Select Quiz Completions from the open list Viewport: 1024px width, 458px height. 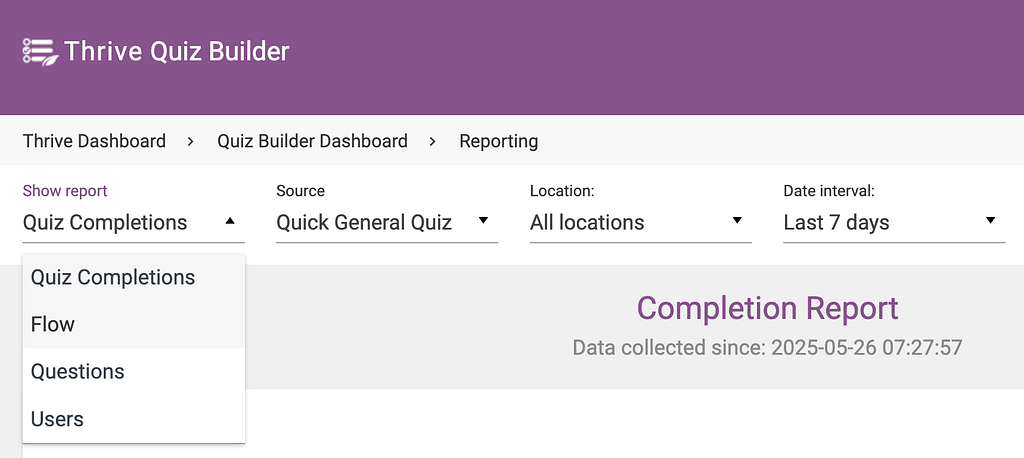pos(134,278)
